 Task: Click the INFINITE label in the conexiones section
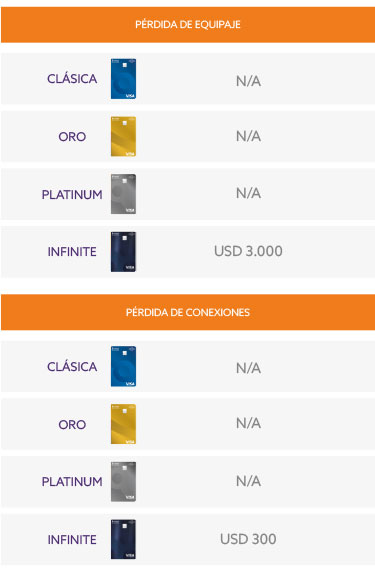tap(72, 540)
